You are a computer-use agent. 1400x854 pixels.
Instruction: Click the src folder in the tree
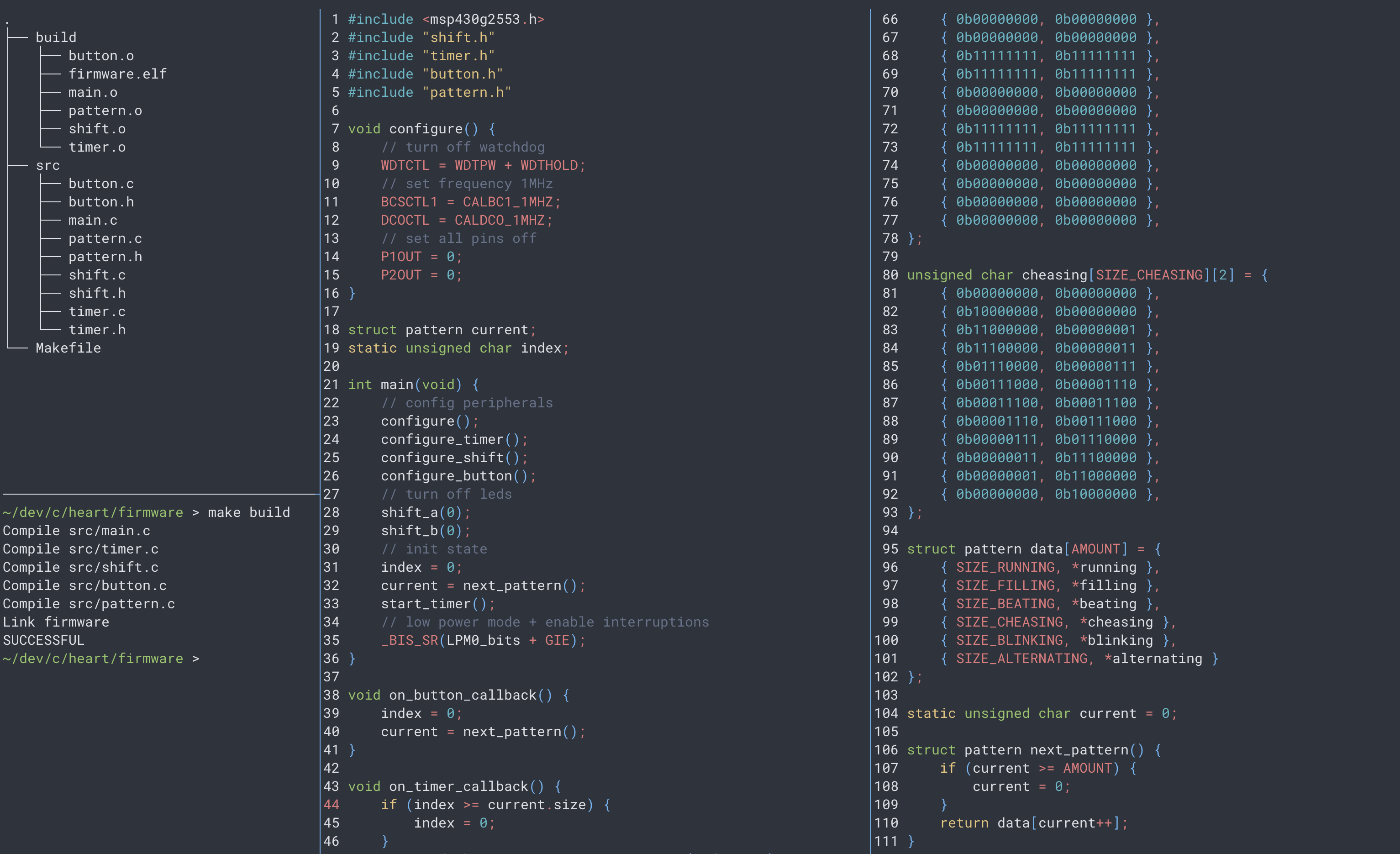48,165
